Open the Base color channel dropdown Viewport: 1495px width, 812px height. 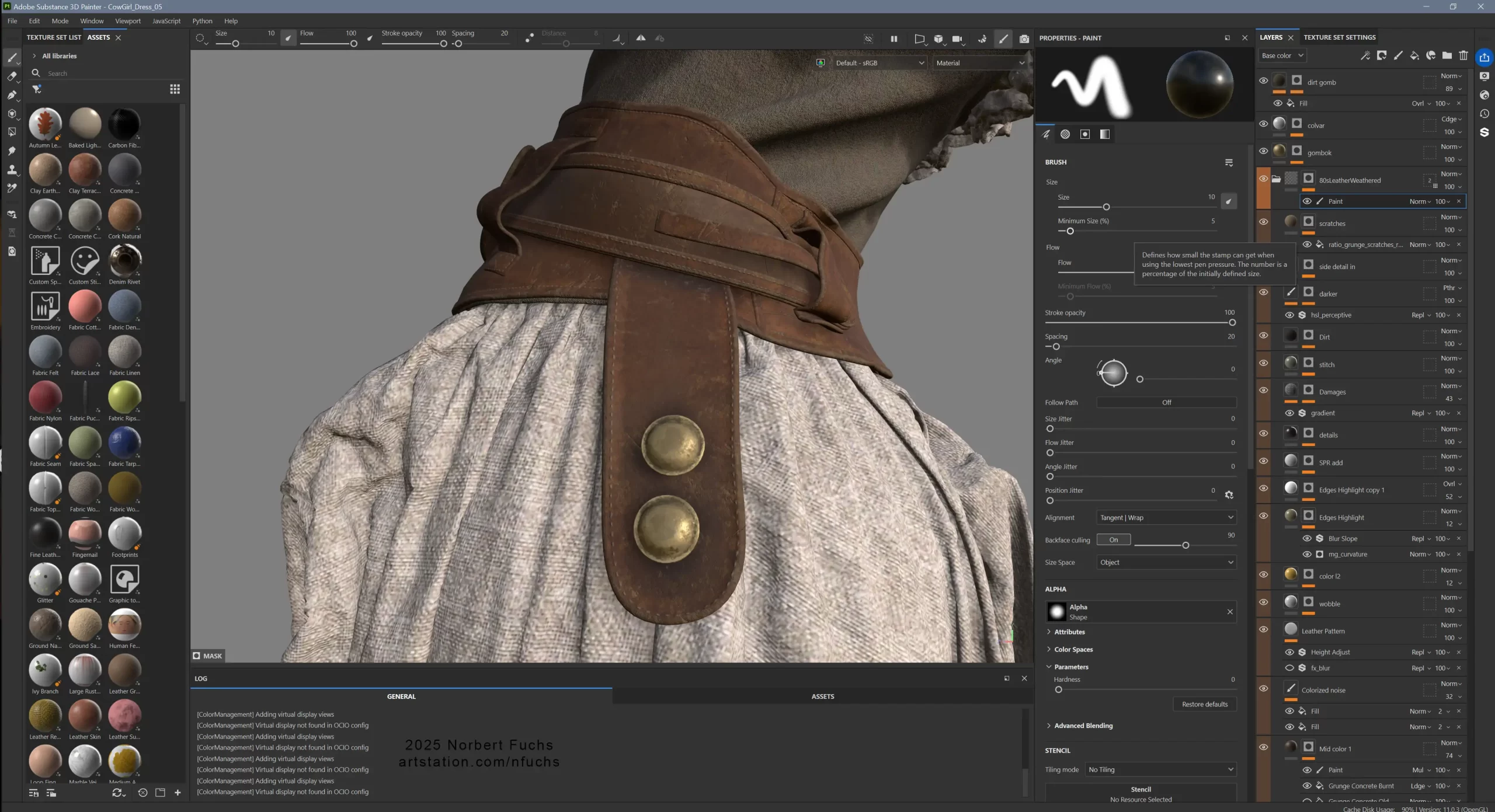tap(1282, 55)
